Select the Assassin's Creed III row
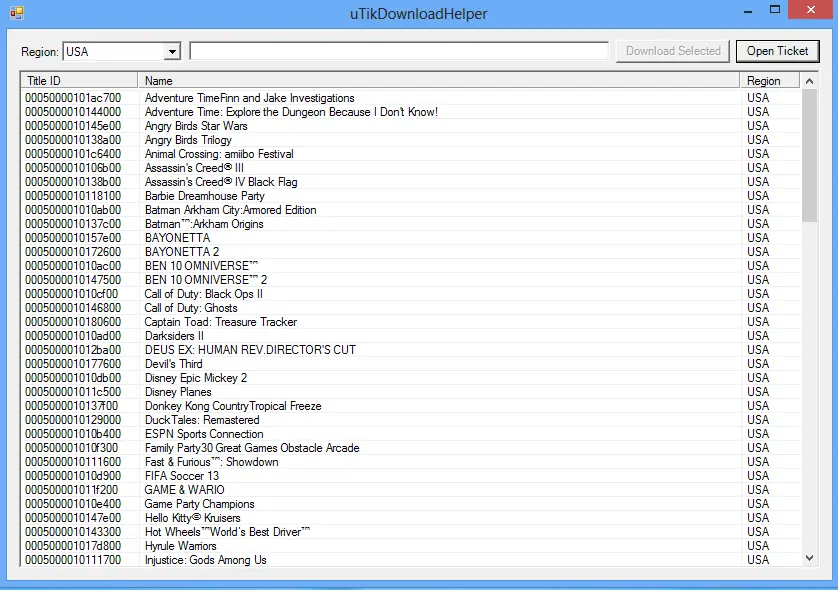The image size is (838, 590). click(410, 168)
